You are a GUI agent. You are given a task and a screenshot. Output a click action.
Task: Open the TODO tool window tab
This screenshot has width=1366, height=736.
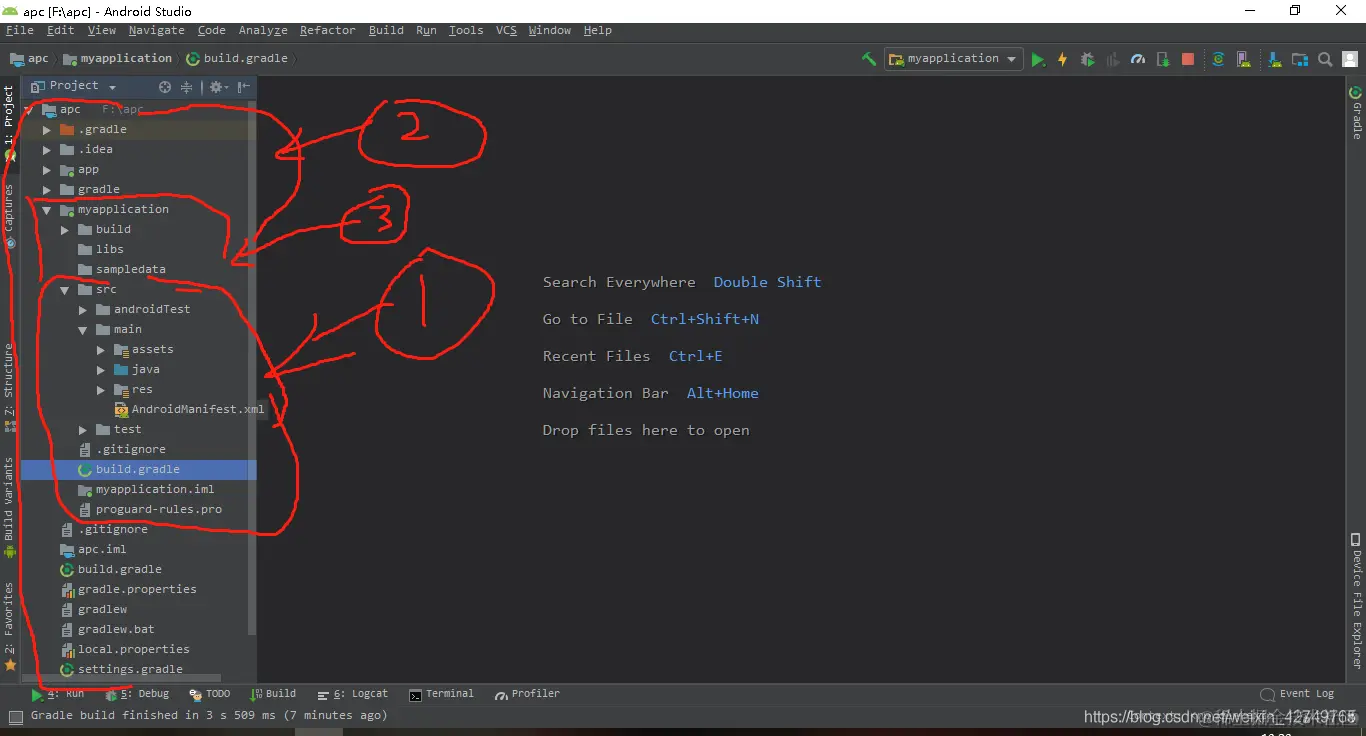point(210,694)
